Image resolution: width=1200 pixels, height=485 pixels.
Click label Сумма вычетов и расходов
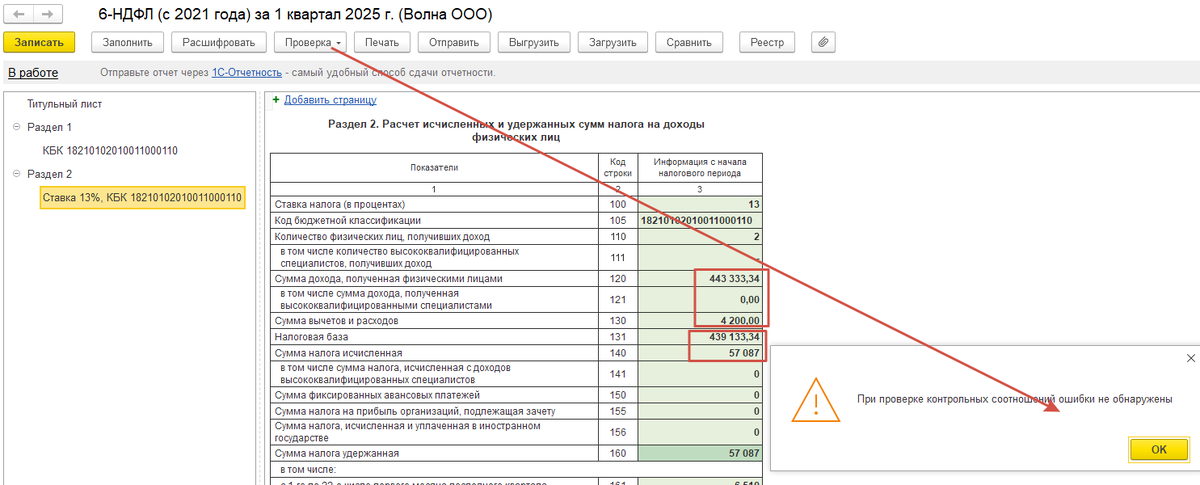[336, 321]
